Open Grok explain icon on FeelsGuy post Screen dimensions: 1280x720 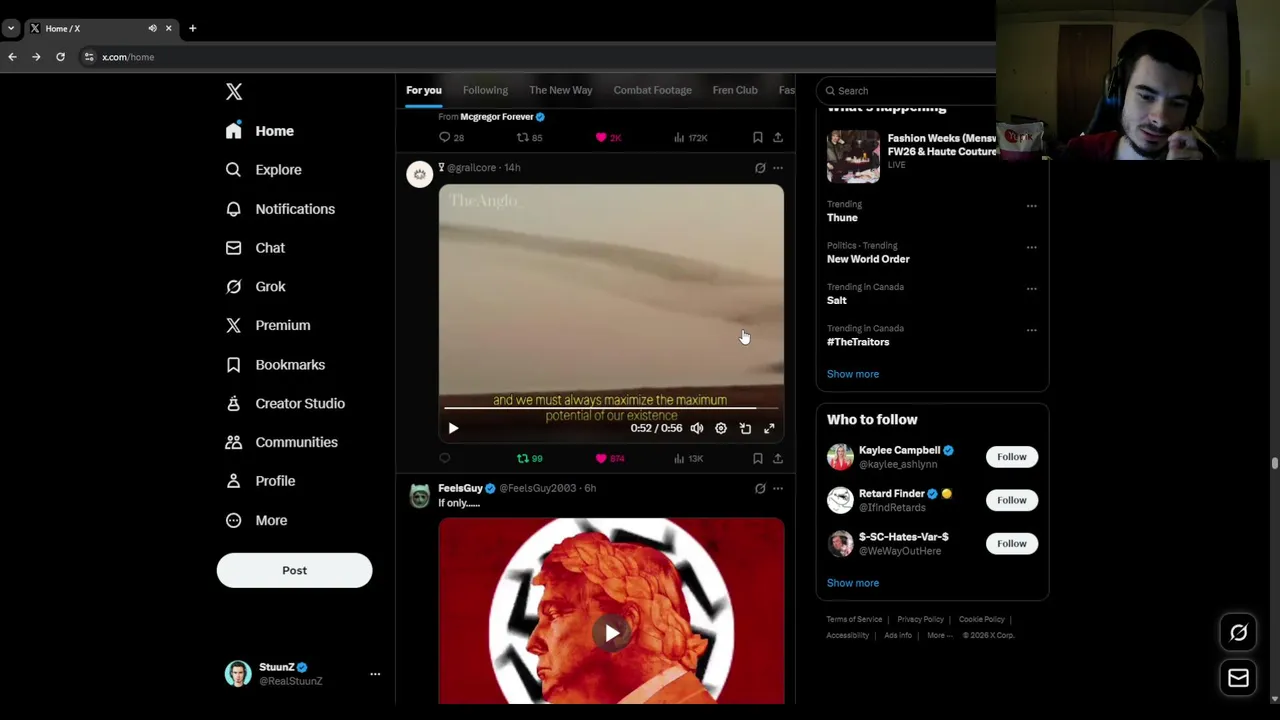[760, 489]
